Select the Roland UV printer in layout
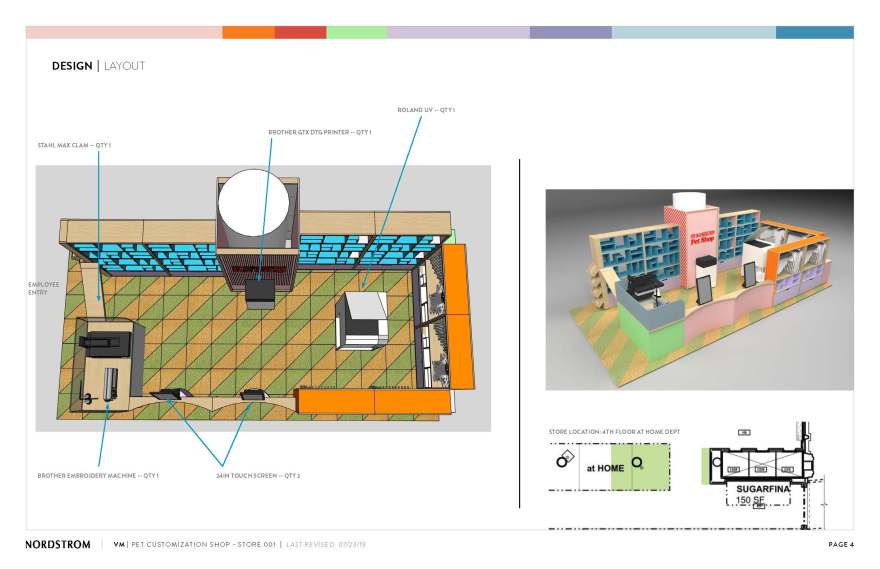This screenshot has width=880, height=569. point(361,319)
